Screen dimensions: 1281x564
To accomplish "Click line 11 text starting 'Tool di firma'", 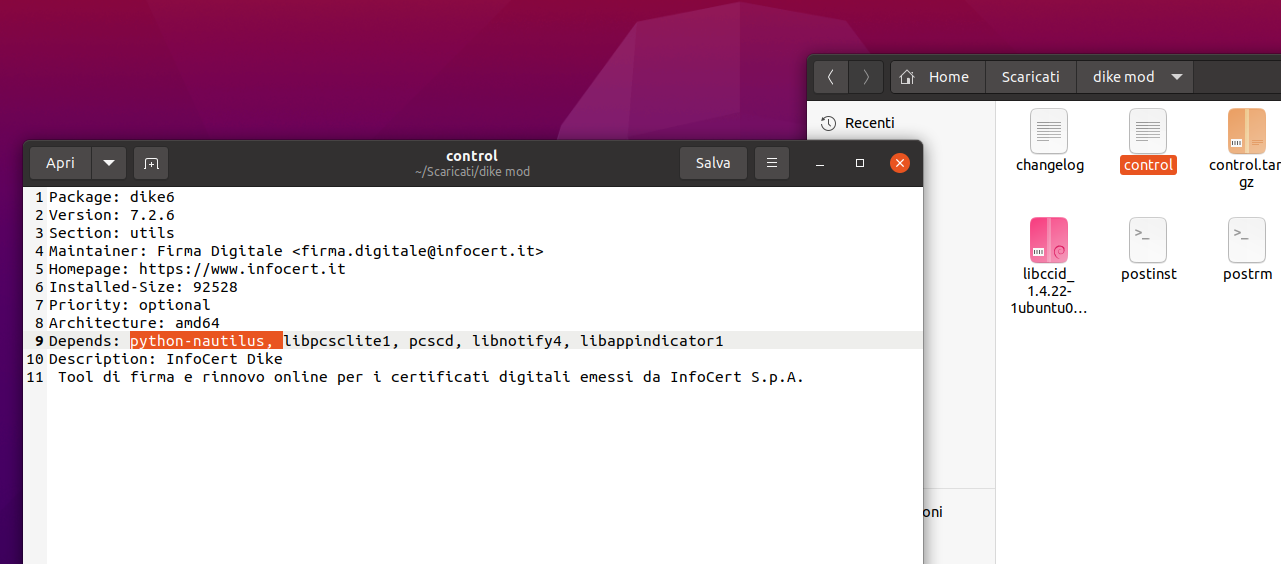I will point(431,377).
